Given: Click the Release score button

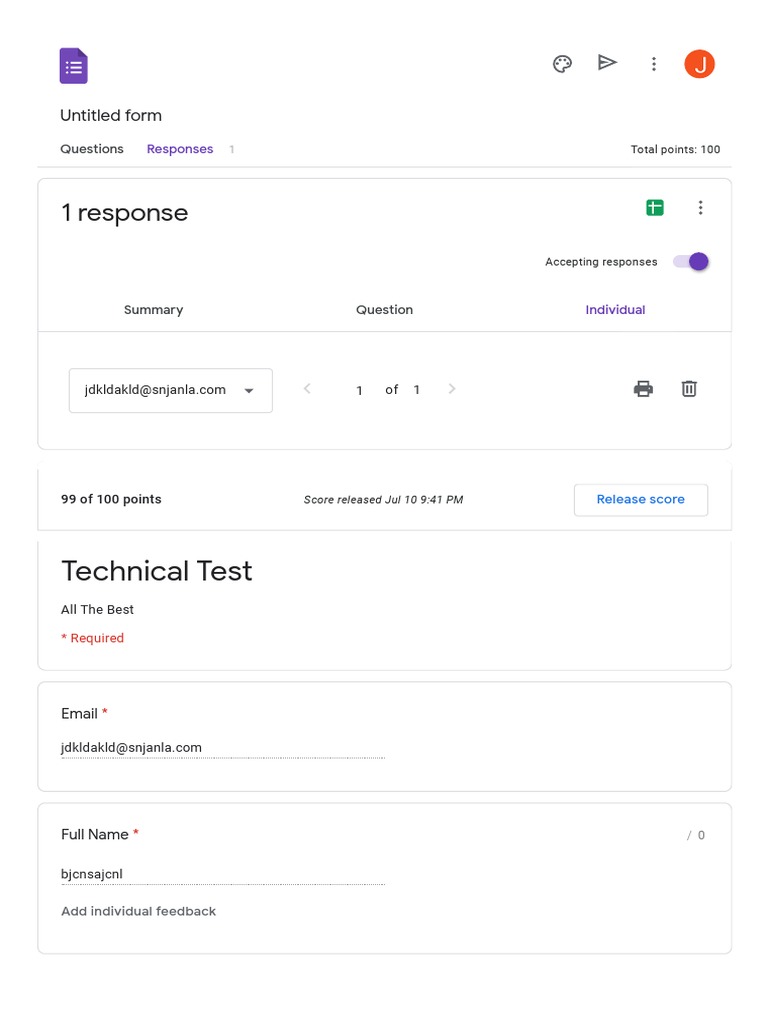Looking at the screenshot, I should 640,500.
